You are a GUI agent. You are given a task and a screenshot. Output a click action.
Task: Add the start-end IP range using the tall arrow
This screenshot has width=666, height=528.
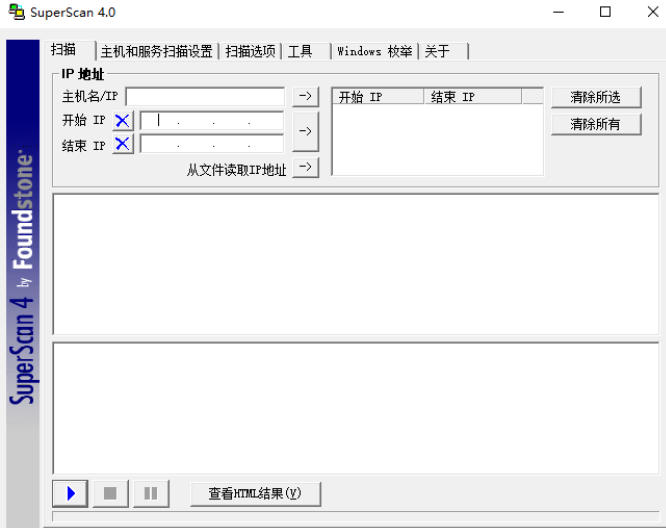305,131
